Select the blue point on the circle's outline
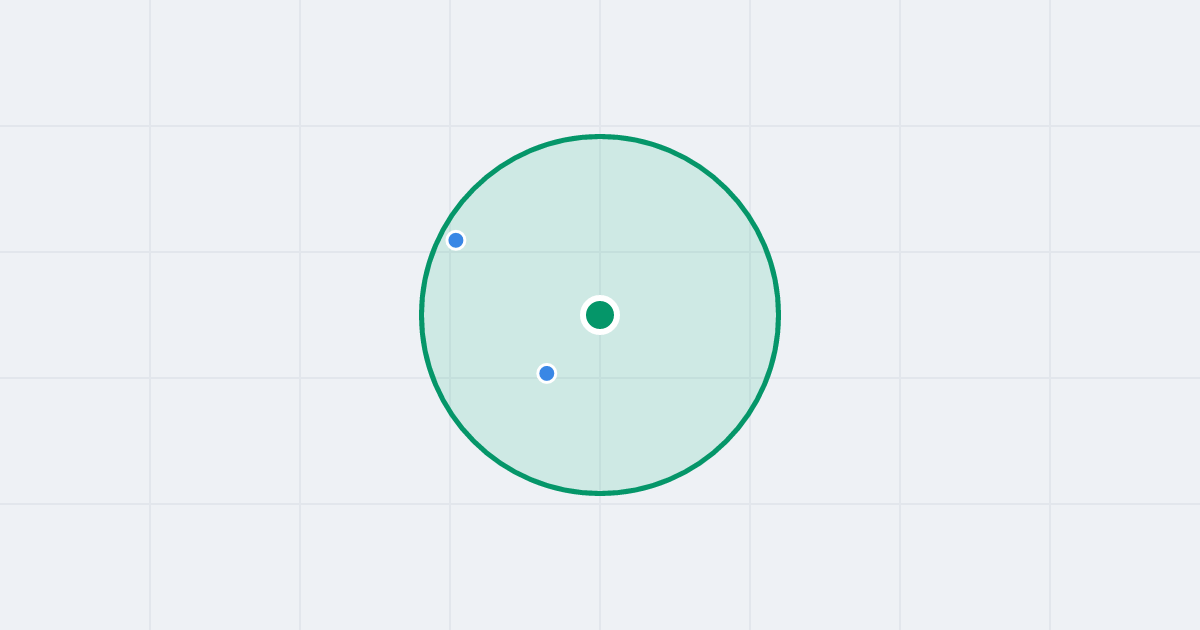This screenshot has height=630, width=1200. (456, 240)
